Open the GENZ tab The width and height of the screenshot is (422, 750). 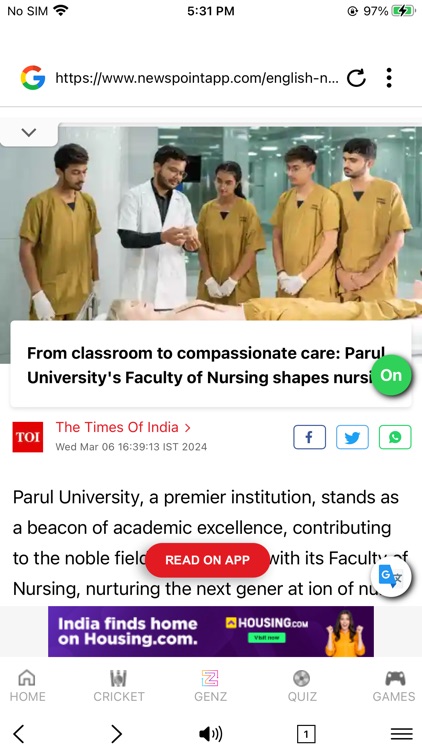pyautogui.click(x=211, y=685)
